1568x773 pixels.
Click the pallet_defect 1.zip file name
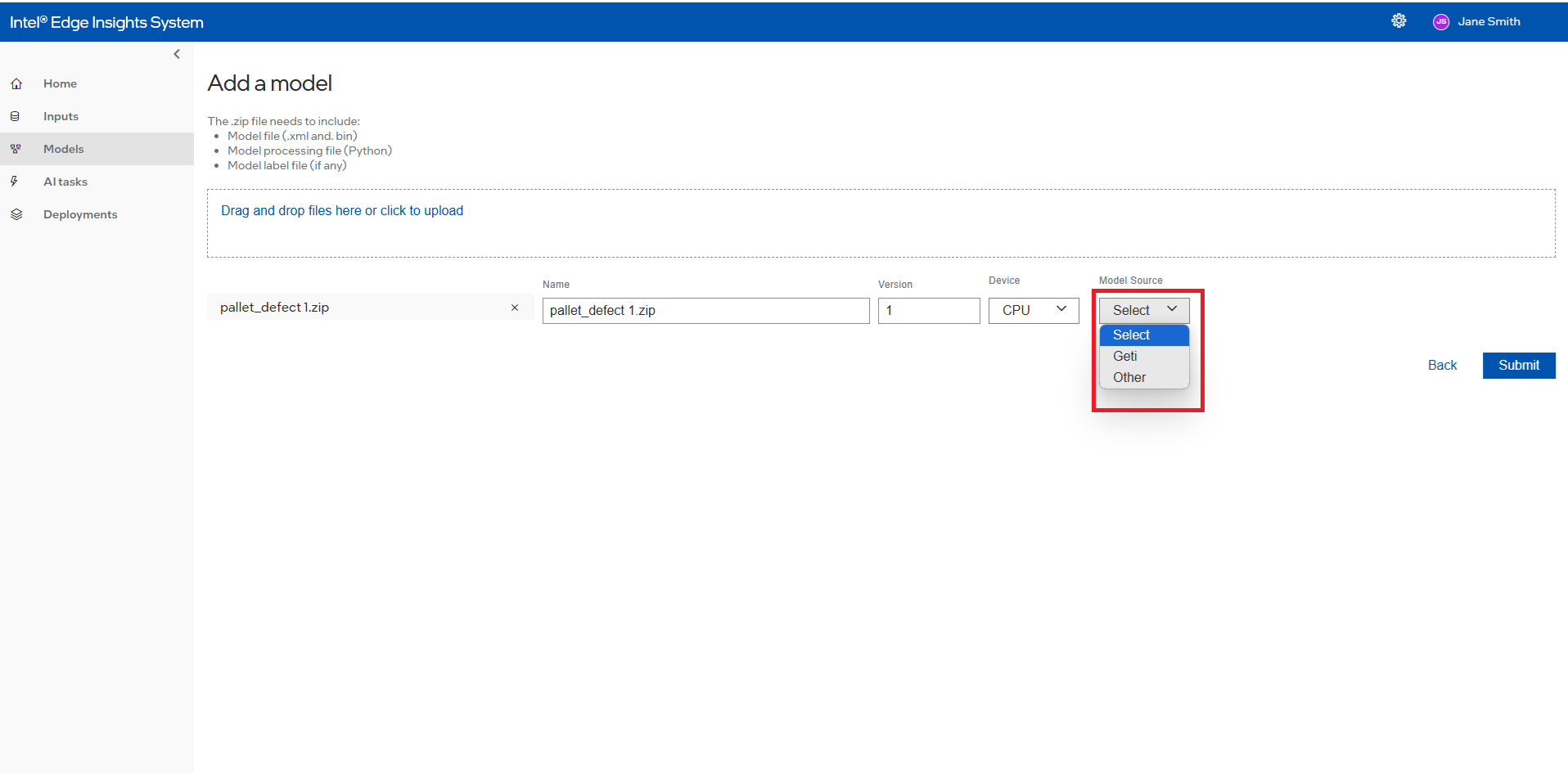click(274, 308)
